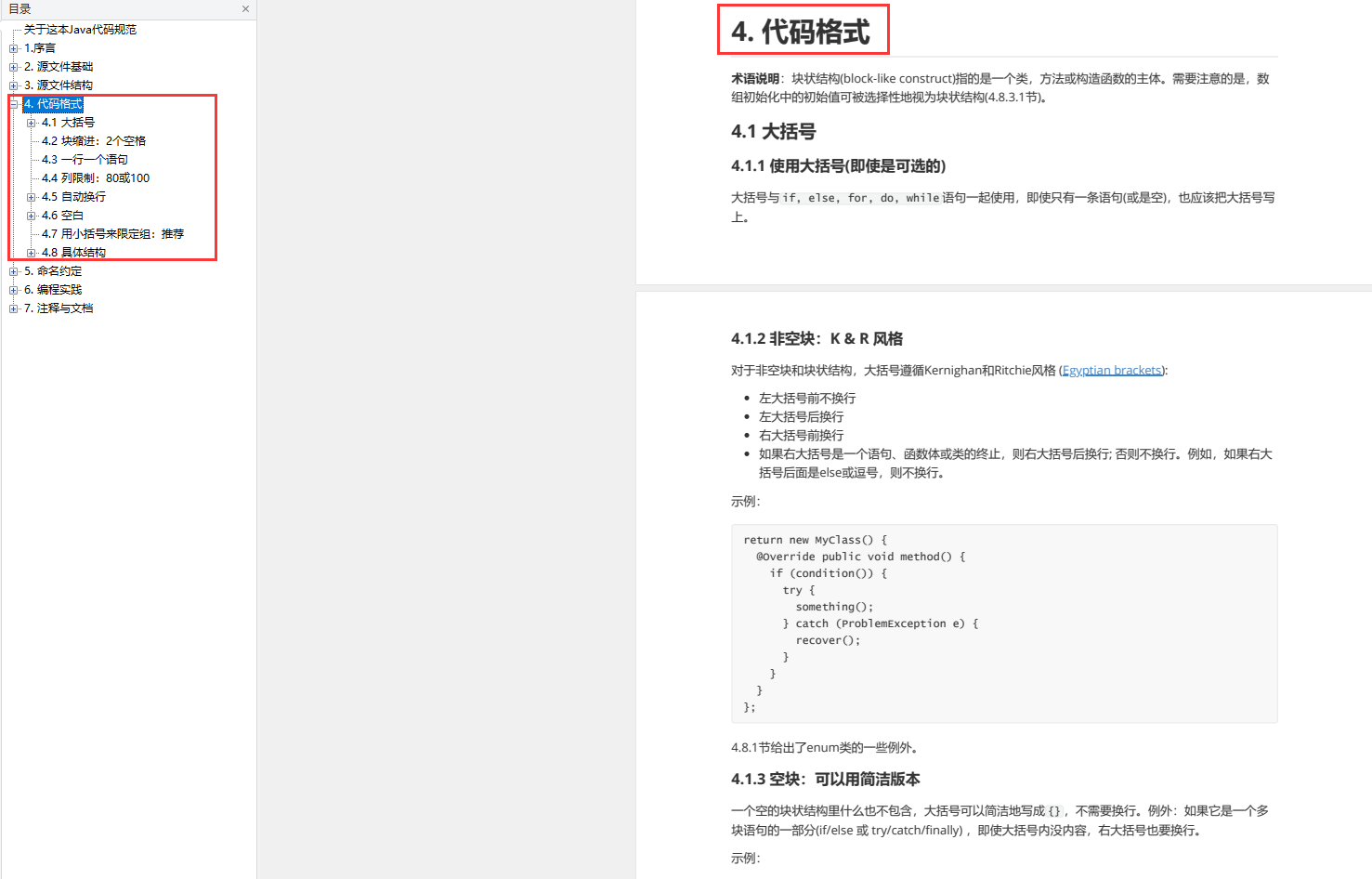Click bullet item 右大括号前换行
This screenshot has width=1372, height=879.
point(802,436)
